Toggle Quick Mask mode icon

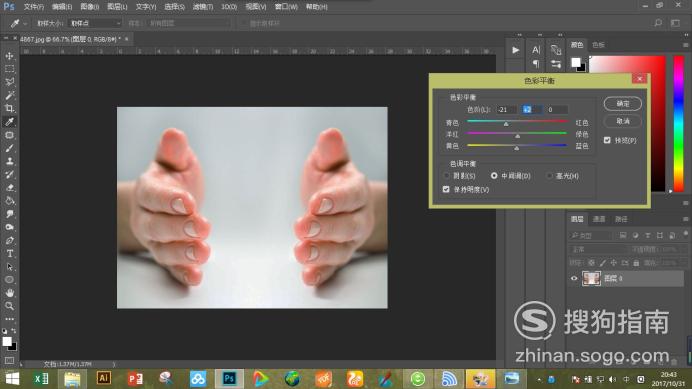(9, 361)
